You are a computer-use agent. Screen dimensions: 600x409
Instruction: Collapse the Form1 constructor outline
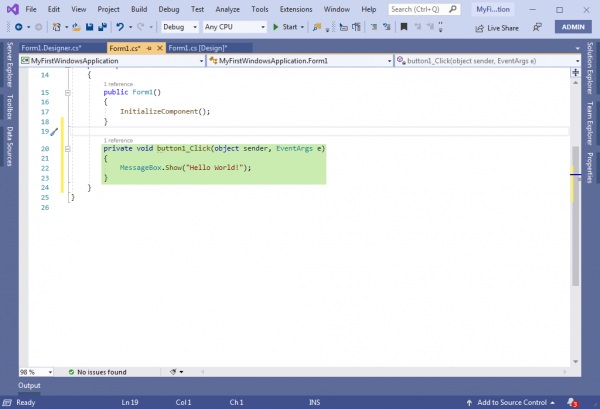coord(68,92)
